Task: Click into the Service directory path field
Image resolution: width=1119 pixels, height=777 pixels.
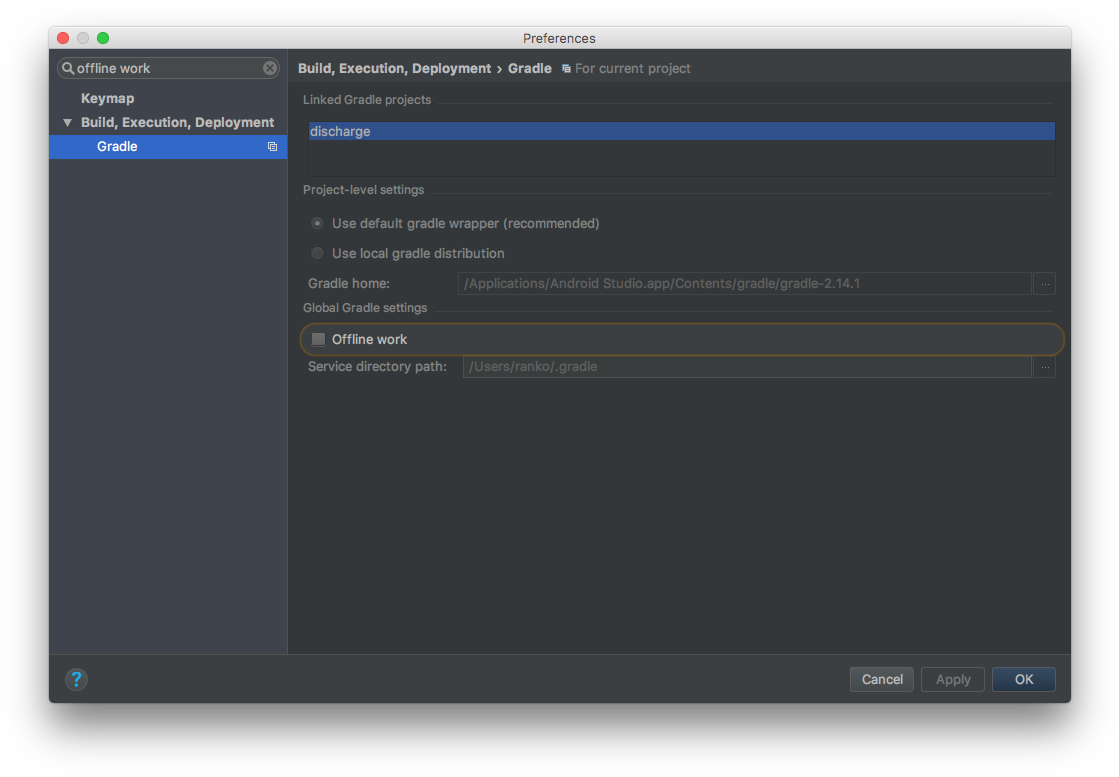Action: click(x=746, y=367)
